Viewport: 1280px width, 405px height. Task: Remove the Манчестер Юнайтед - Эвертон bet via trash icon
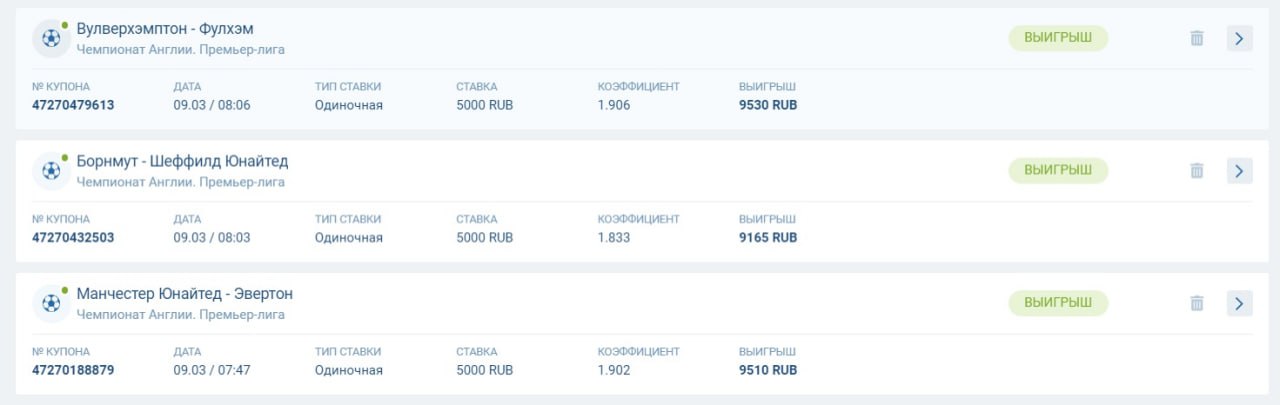pos(1196,303)
